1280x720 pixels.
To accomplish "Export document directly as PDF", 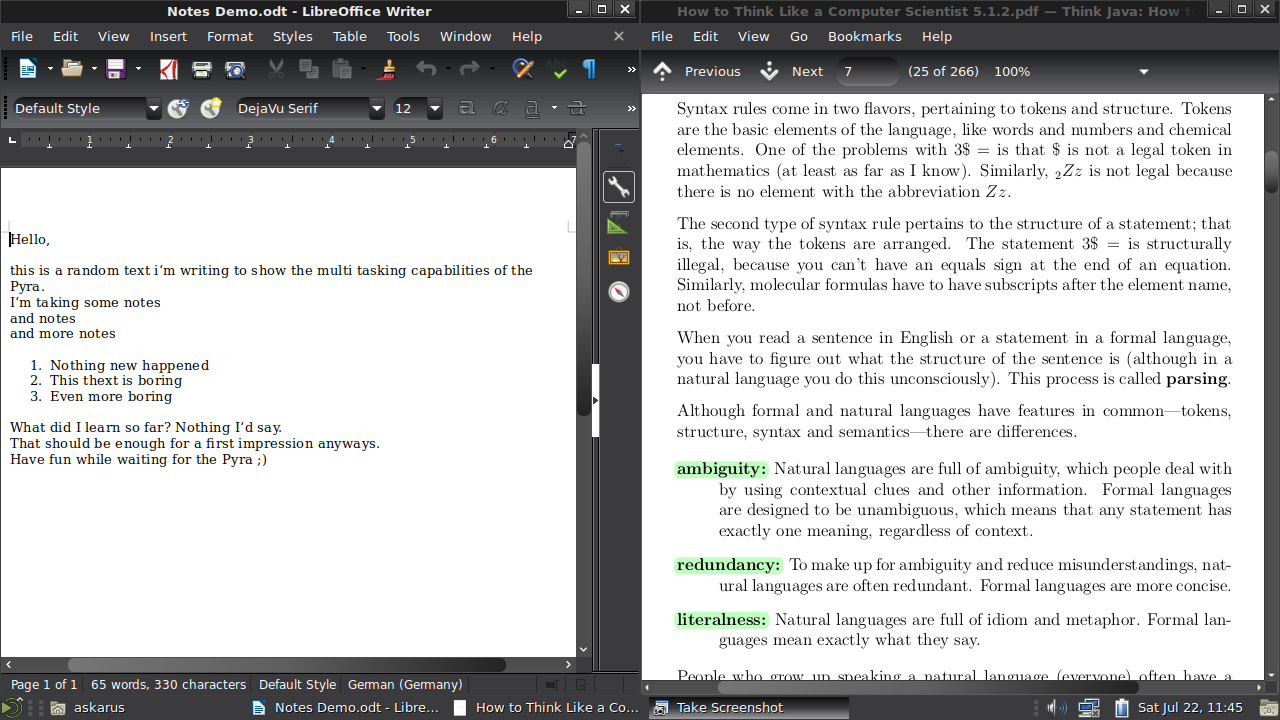I will click(168, 69).
